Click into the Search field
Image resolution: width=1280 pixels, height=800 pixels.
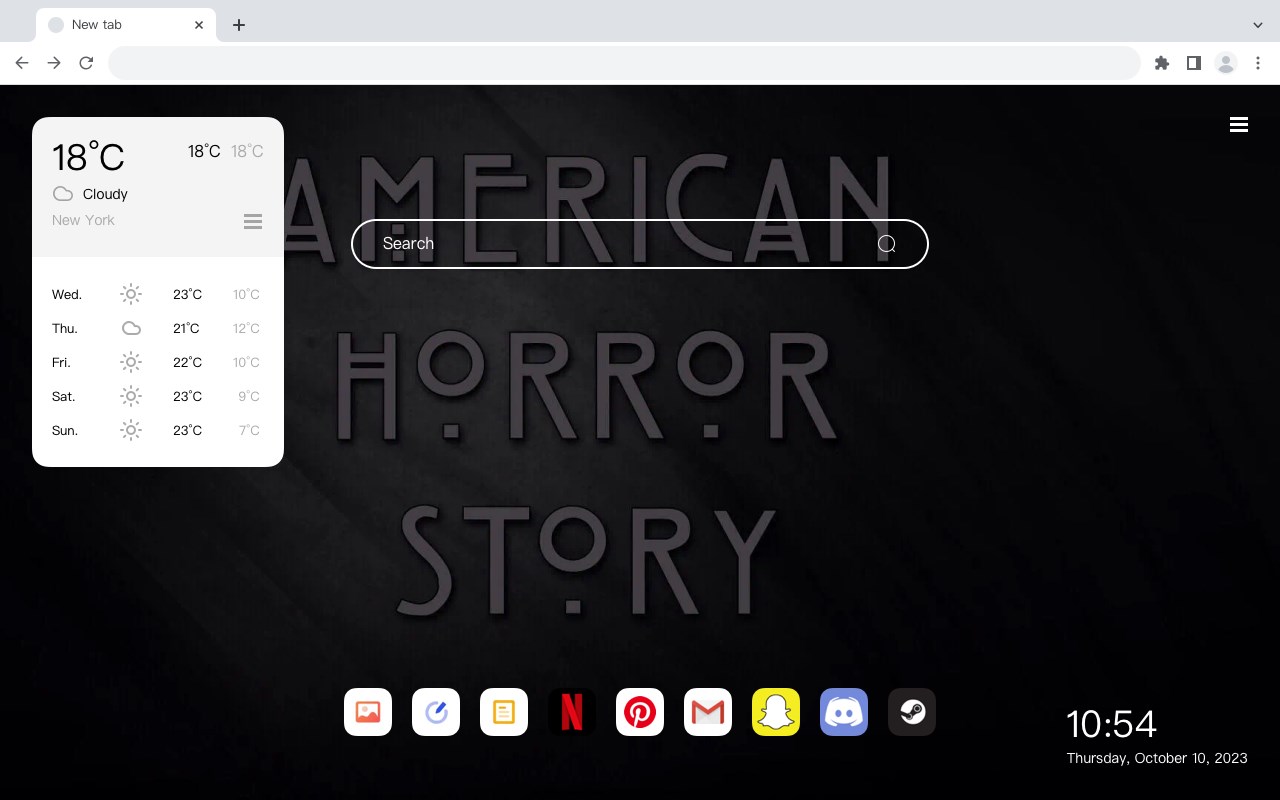click(640, 244)
